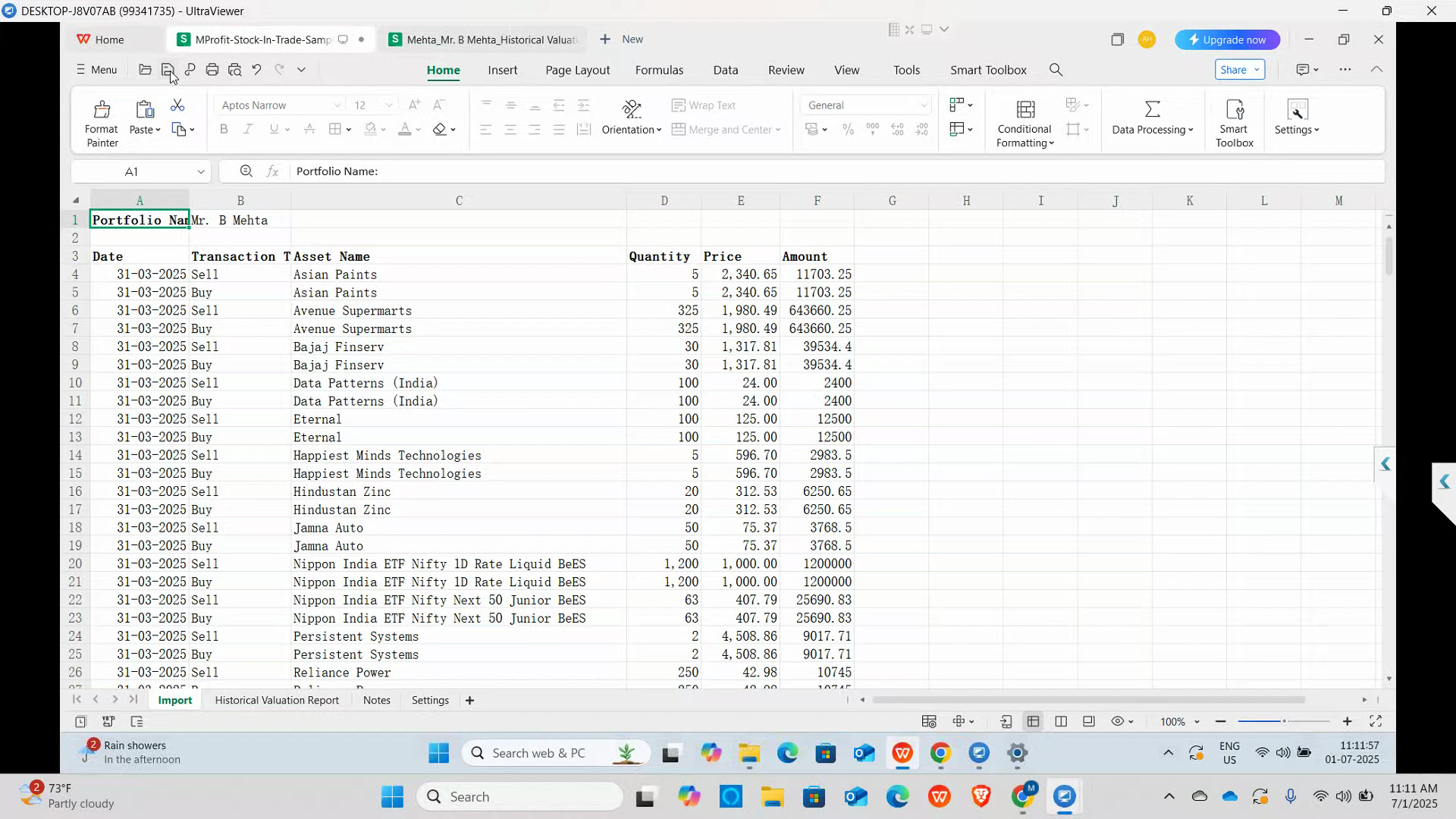Click Upgrade now button

coord(1227,39)
